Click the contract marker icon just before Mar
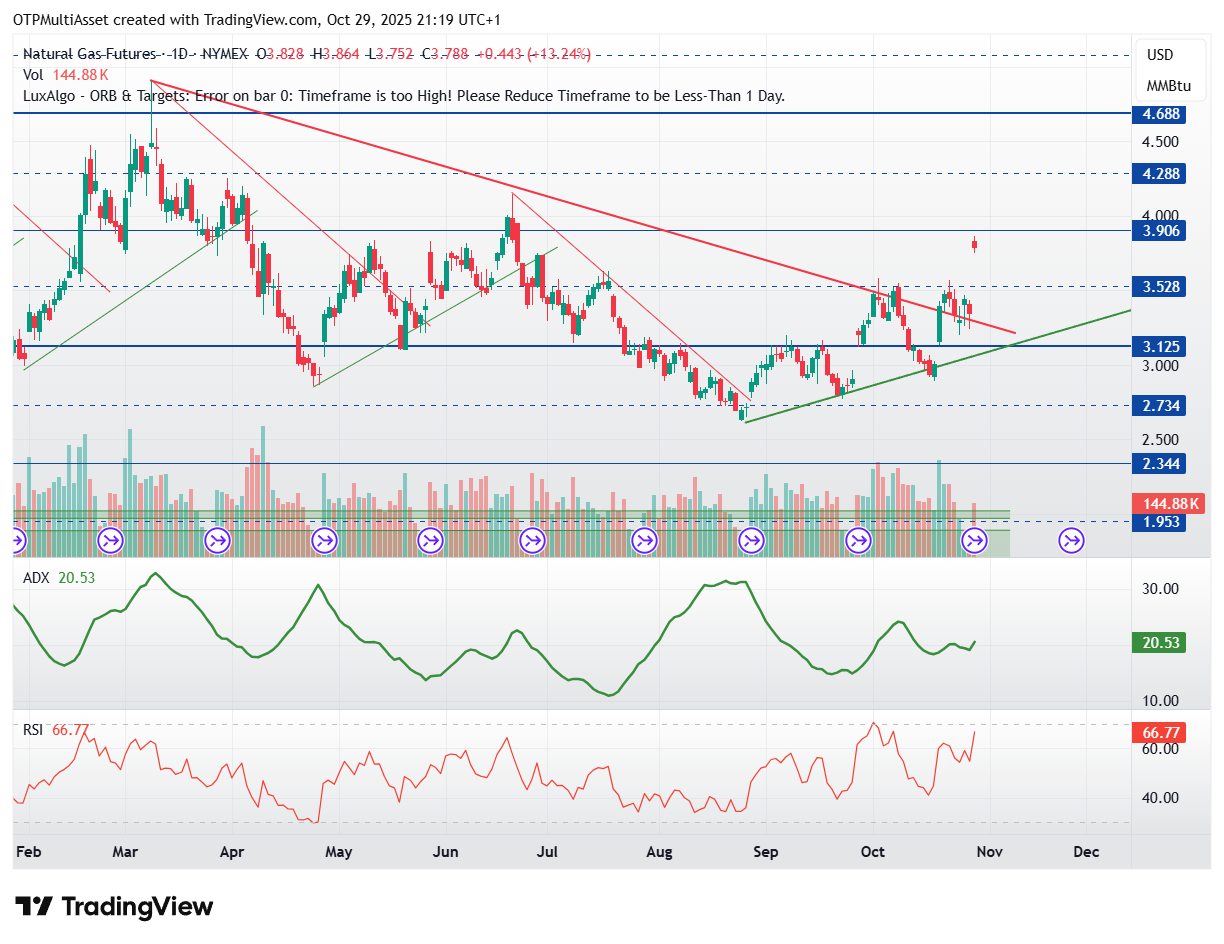 110,542
